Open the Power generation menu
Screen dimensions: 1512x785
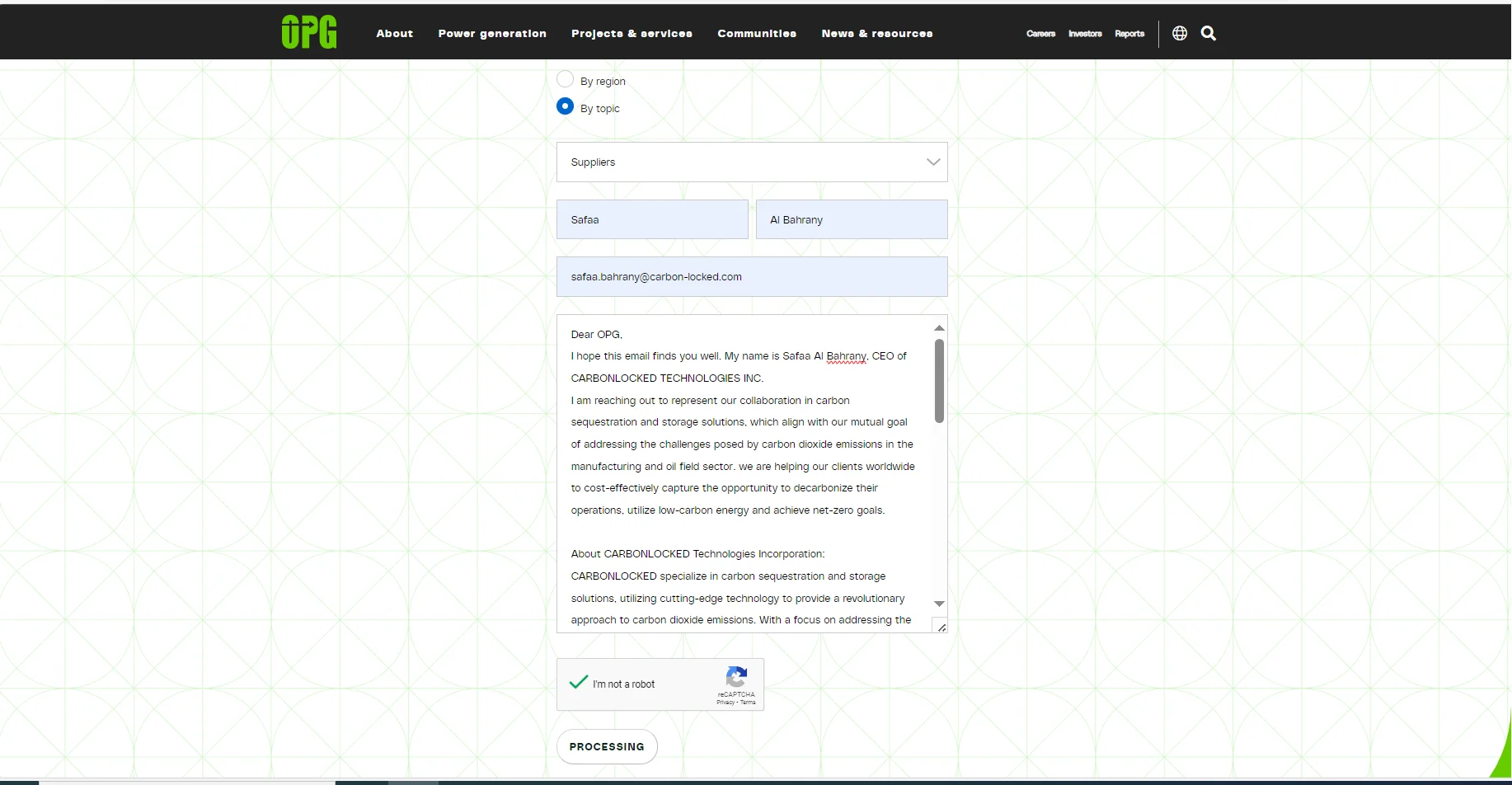click(492, 34)
